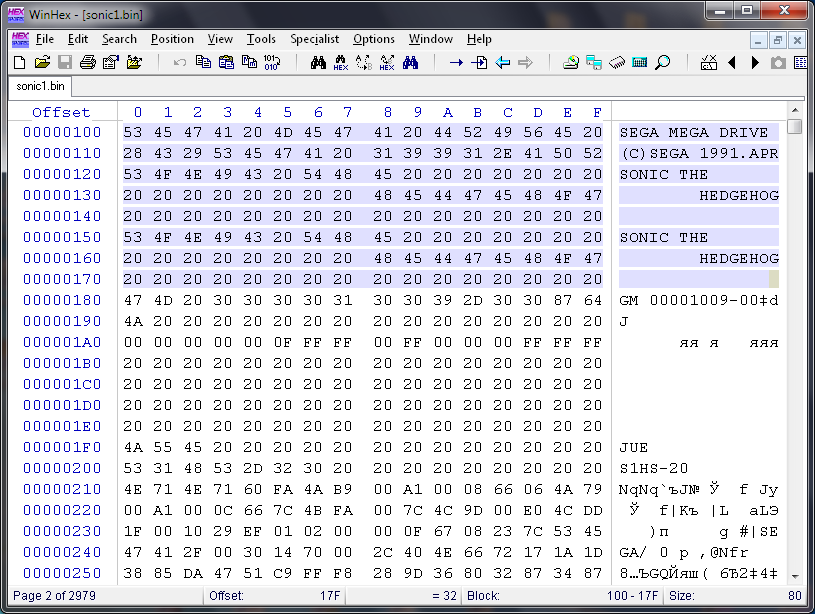Open the Specialist menu
Image resolution: width=815 pixels, height=614 pixels.
point(314,39)
